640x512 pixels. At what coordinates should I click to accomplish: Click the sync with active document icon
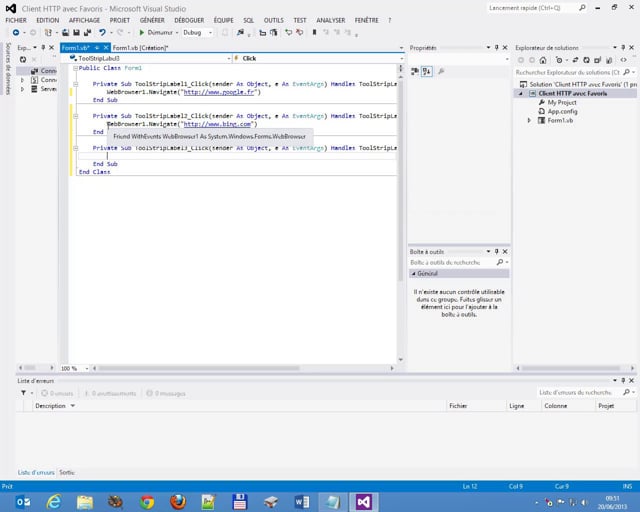pyautogui.click(x=575, y=60)
